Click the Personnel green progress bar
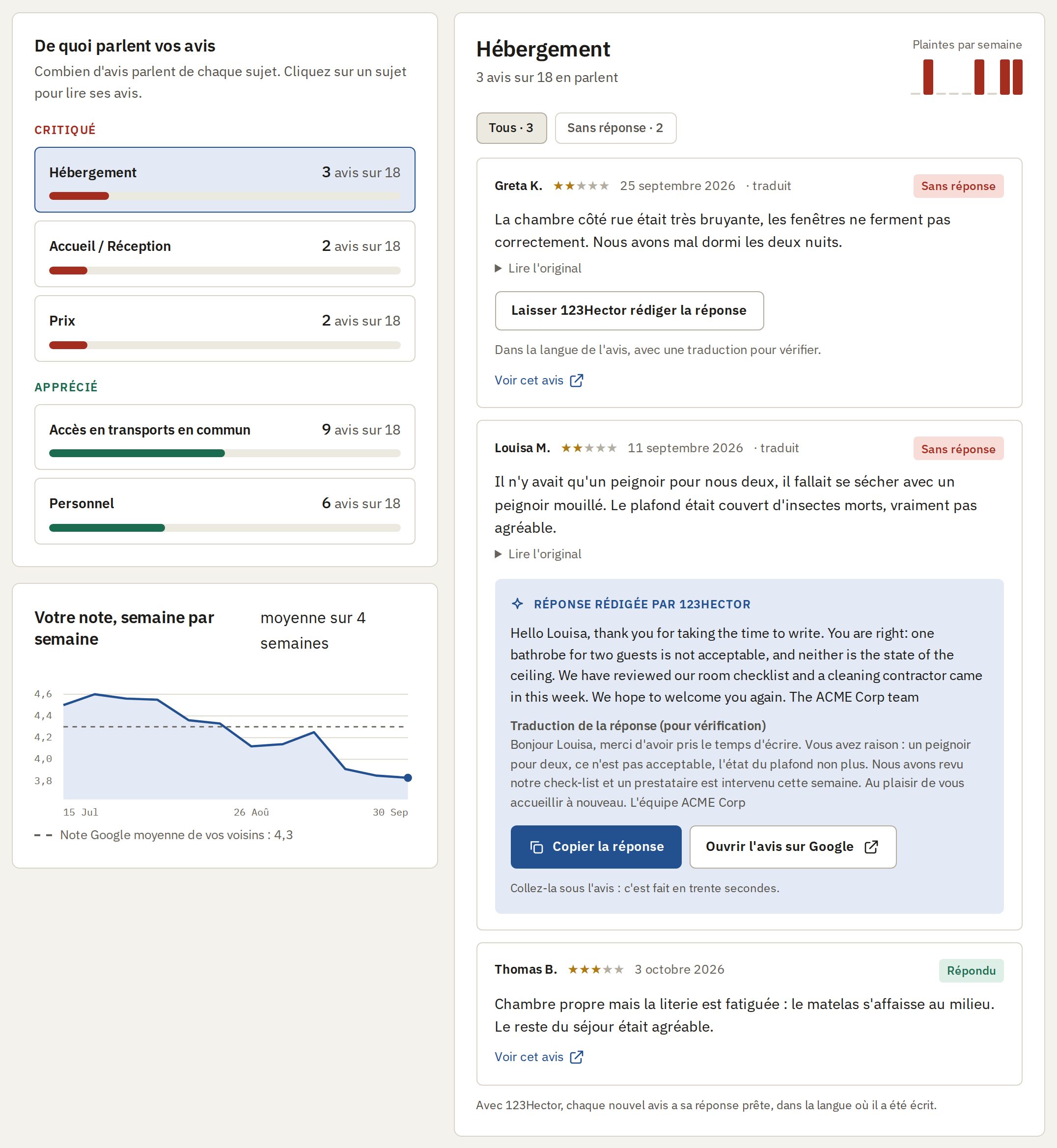Image resolution: width=1057 pixels, height=1148 pixels. click(107, 528)
